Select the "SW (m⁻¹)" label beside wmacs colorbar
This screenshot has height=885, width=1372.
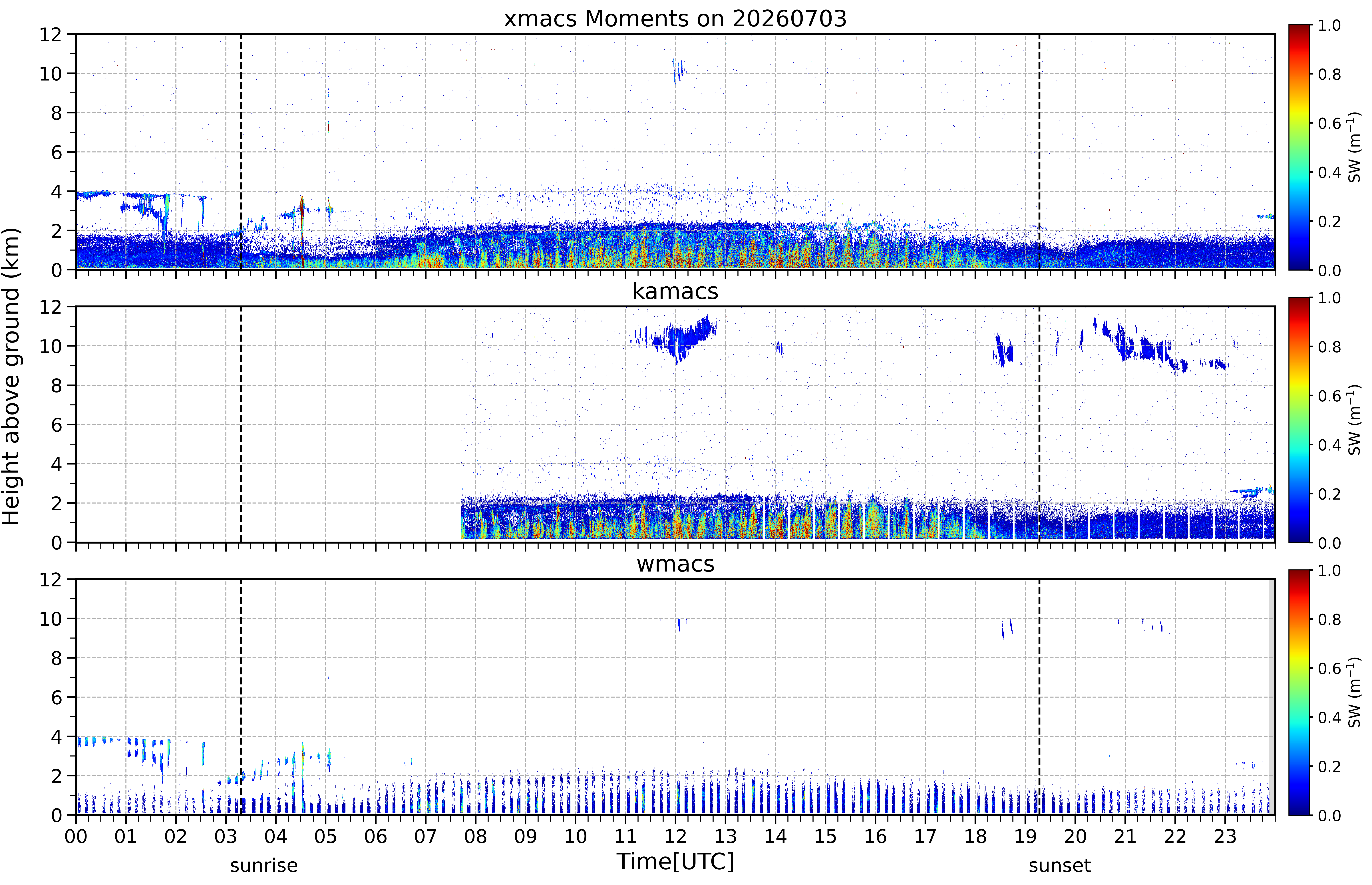[x=1354, y=693]
